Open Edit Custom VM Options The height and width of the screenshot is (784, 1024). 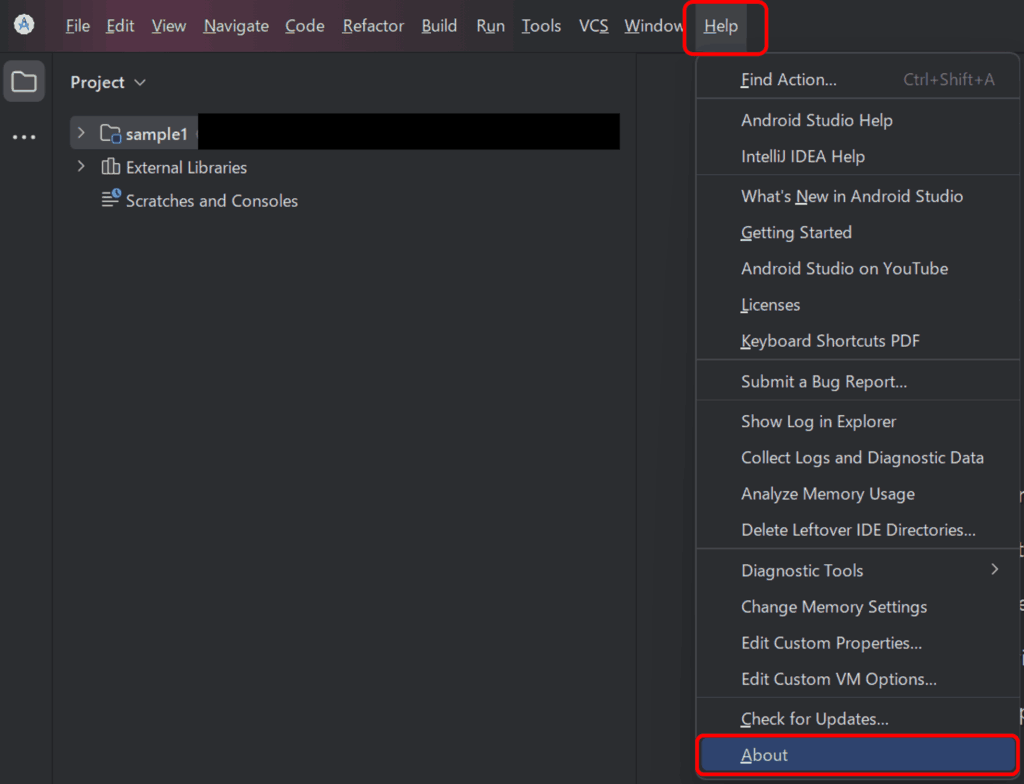838,679
